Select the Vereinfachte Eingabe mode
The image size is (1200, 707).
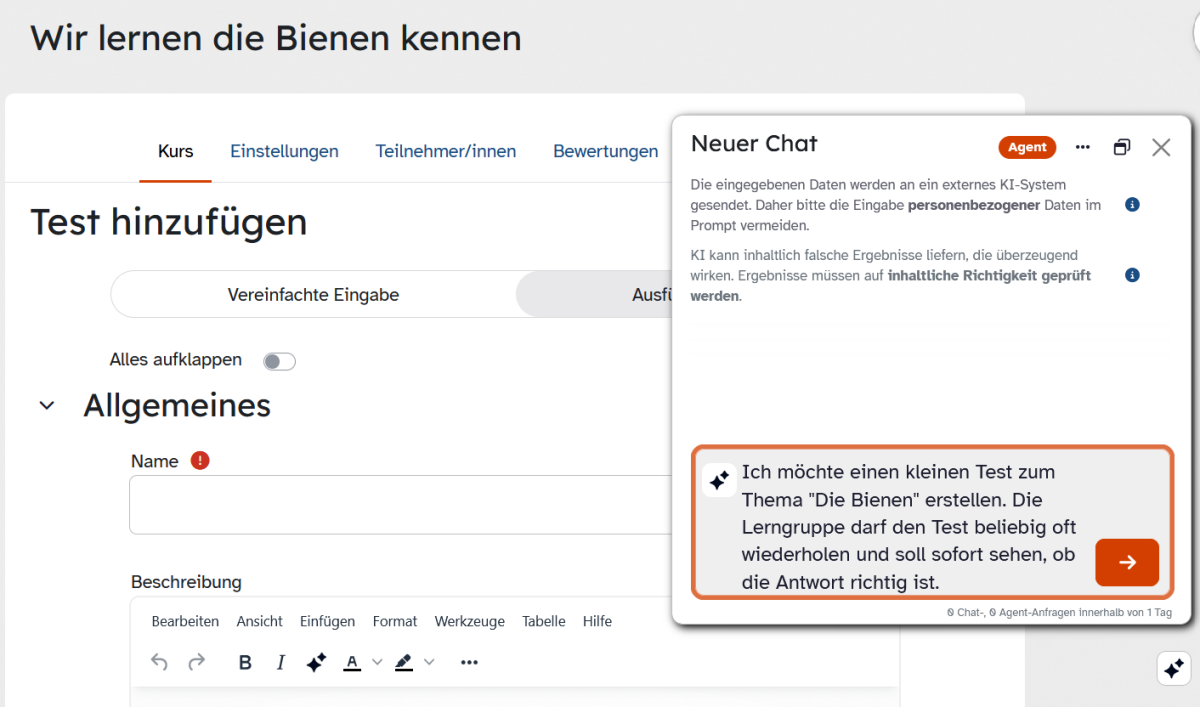tap(313, 295)
